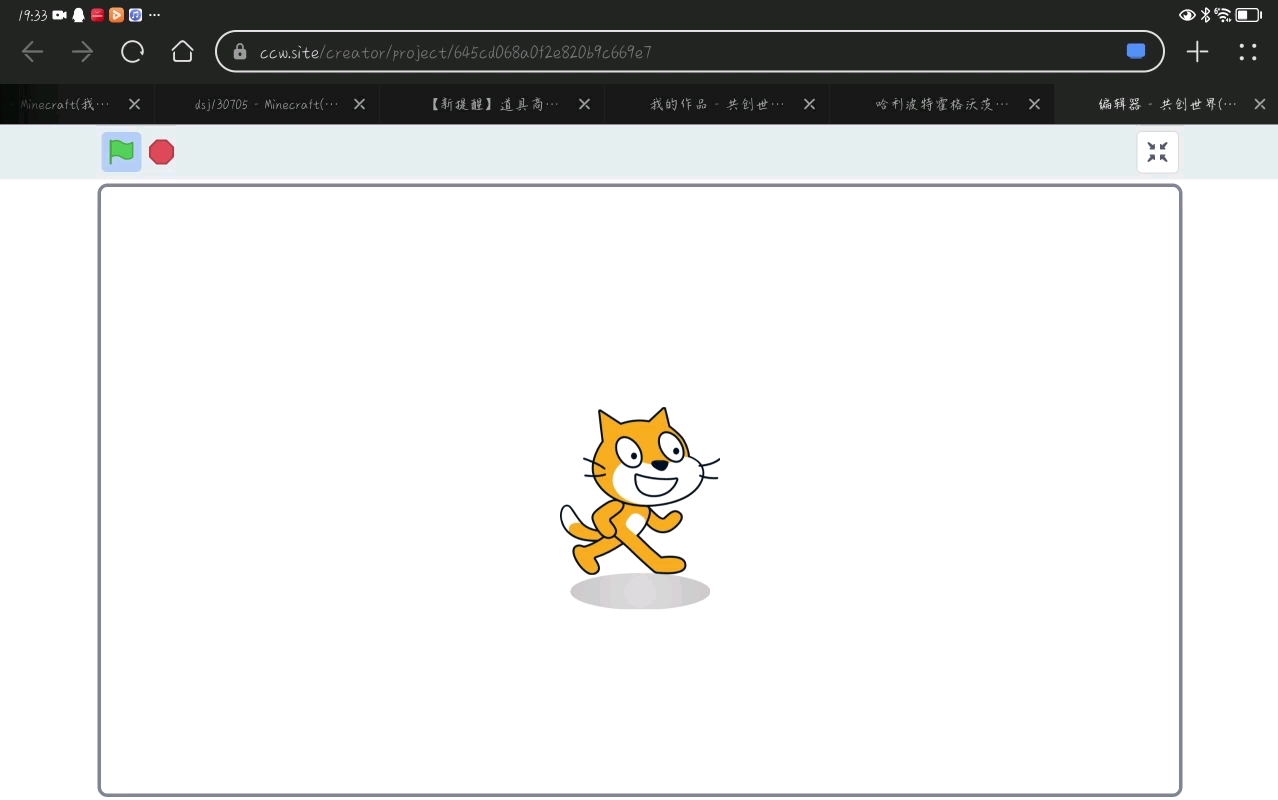Open a new browser tab with the plus icon
This screenshot has height=800, width=1278.
[x=1196, y=51]
